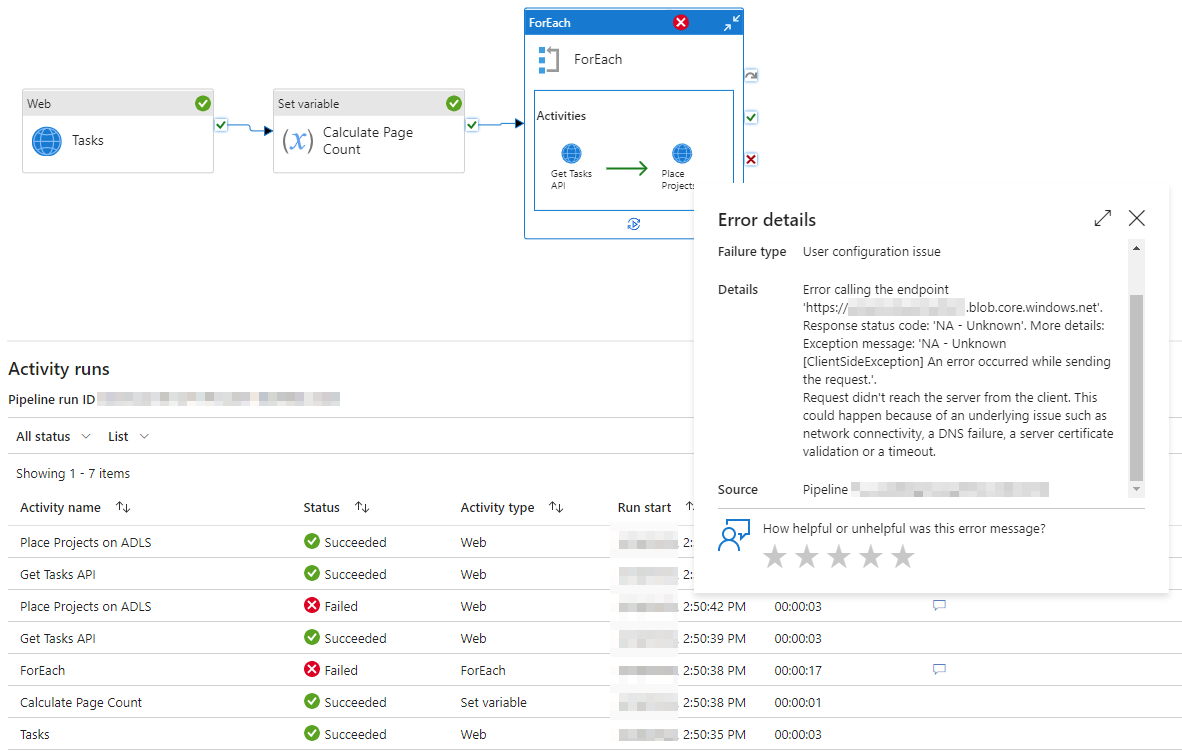
Task: Expand Error details panel with the diagonal arrow
Action: [x=1102, y=218]
